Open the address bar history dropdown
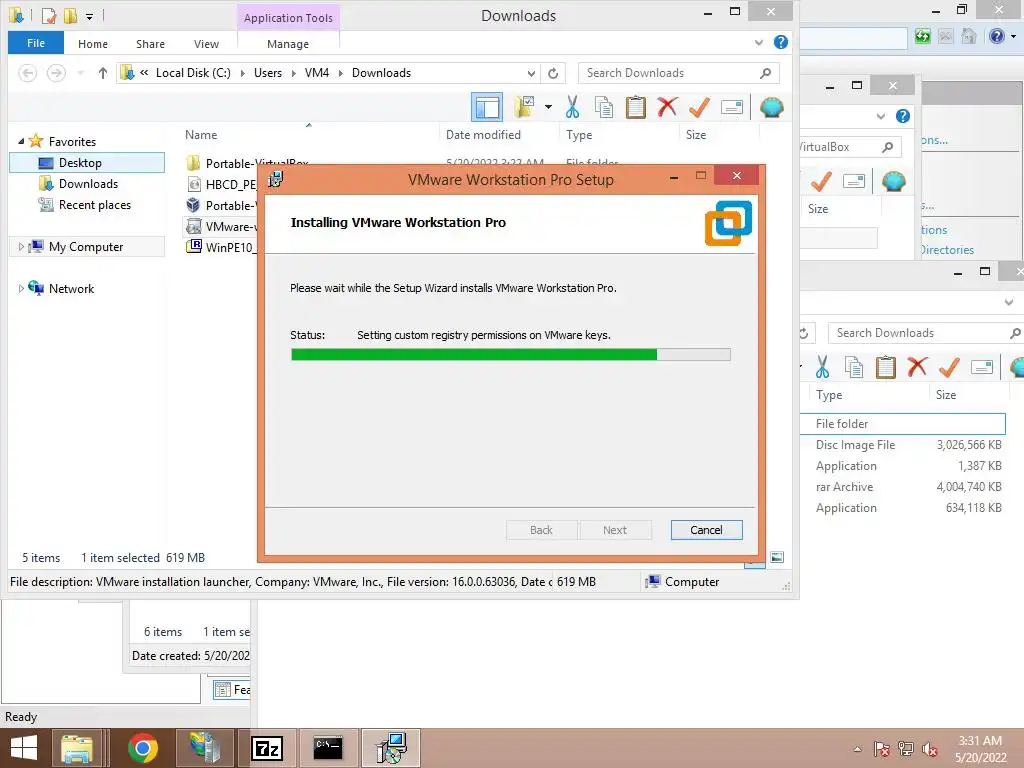This screenshot has height=768, width=1024. pyautogui.click(x=532, y=73)
